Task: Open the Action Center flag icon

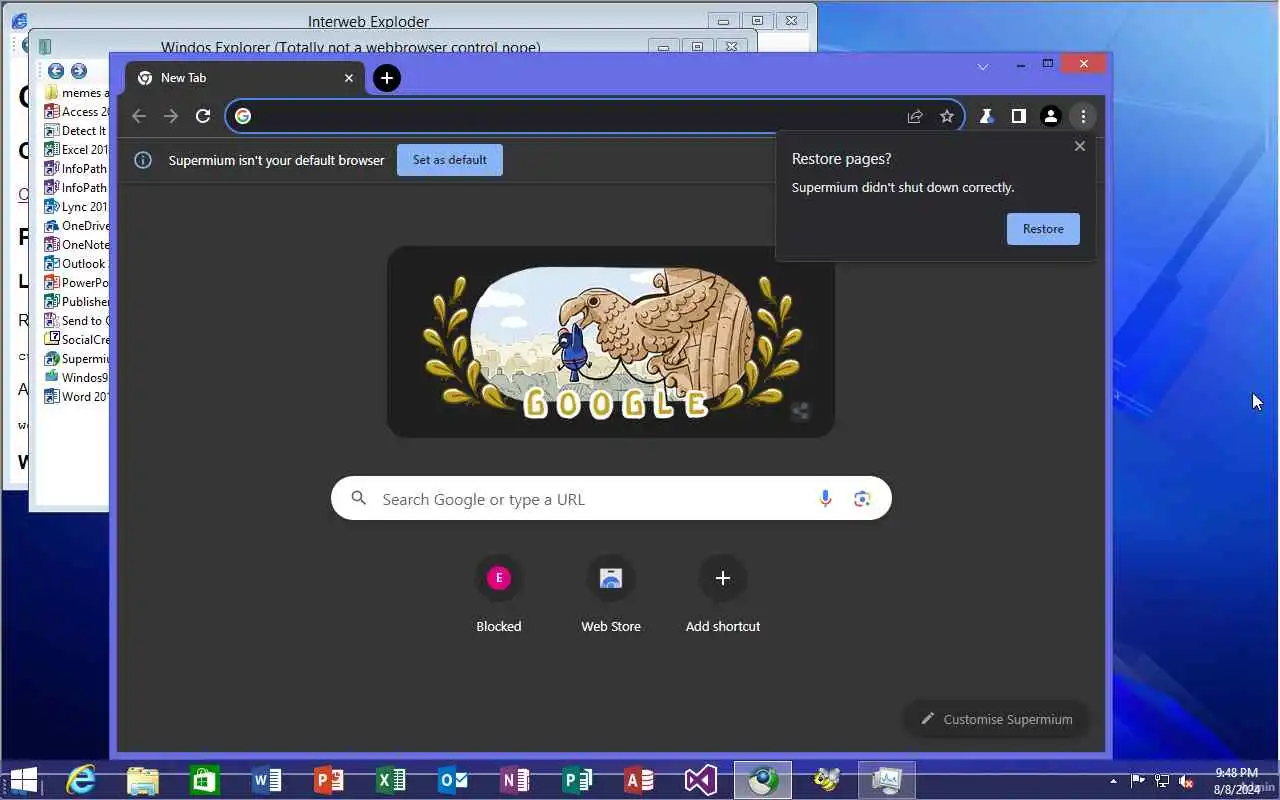Action: 1138,780
